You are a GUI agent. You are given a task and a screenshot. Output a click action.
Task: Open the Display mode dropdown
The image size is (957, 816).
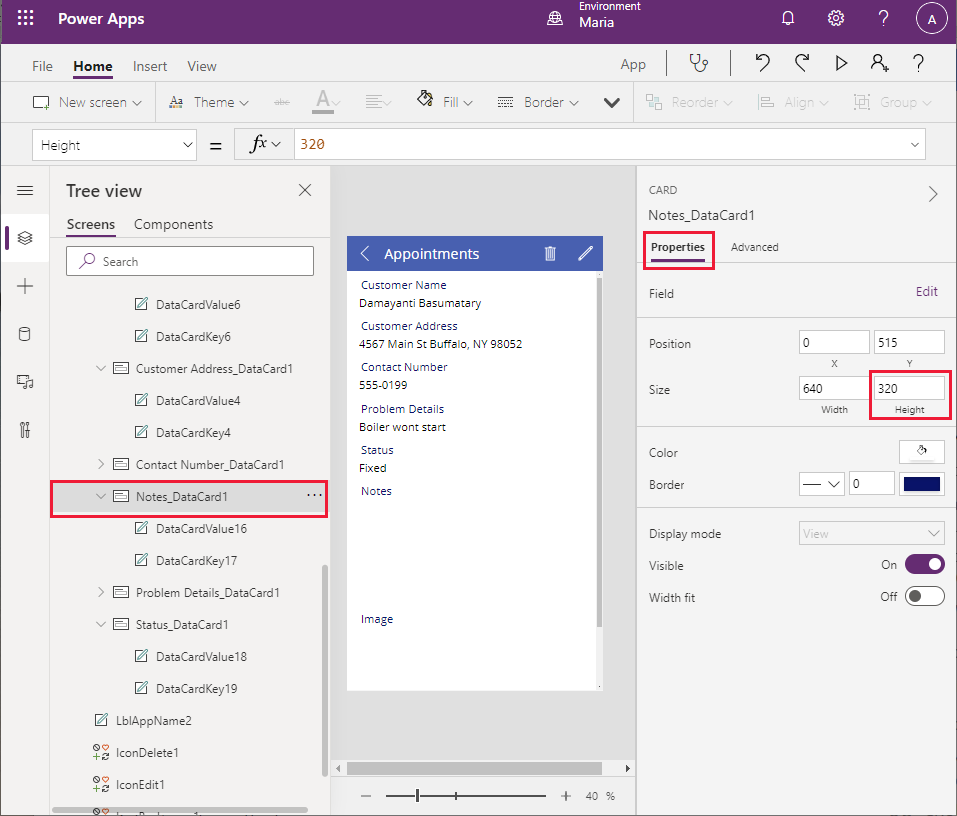pyautogui.click(x=871, y=534)
